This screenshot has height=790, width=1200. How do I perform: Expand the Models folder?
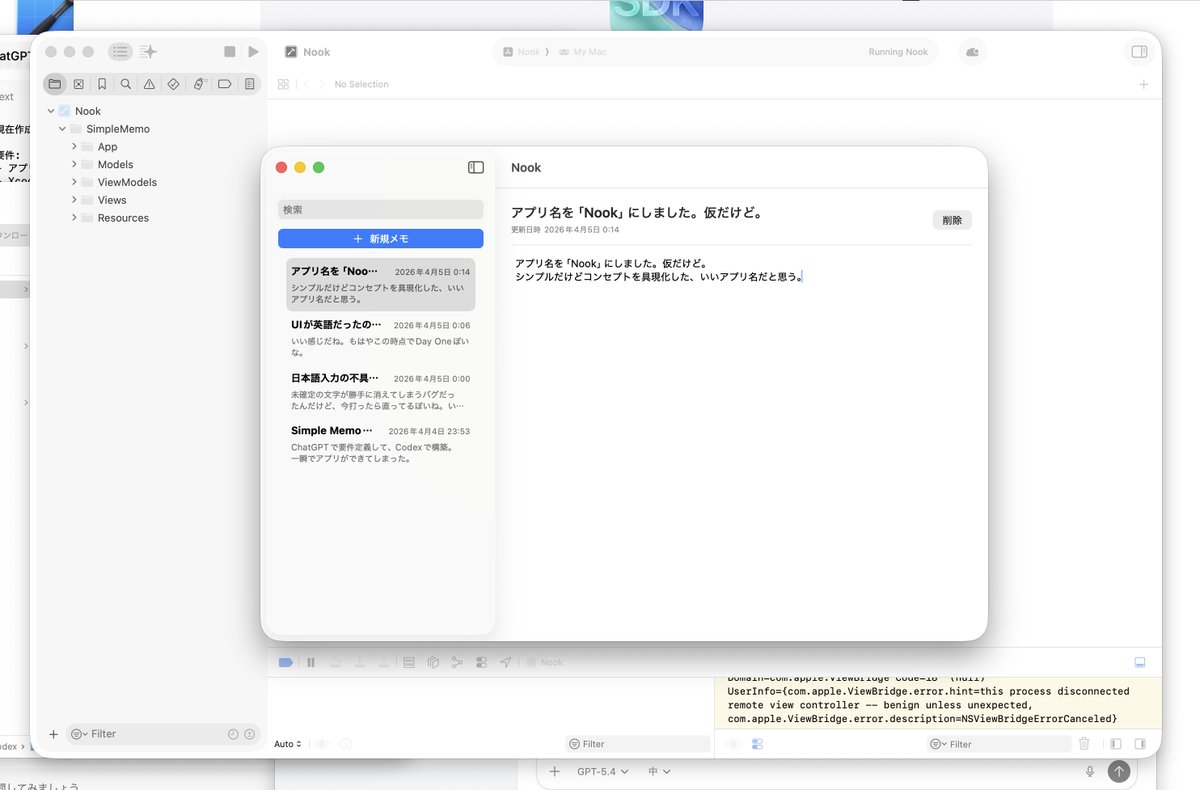[74, 164]
